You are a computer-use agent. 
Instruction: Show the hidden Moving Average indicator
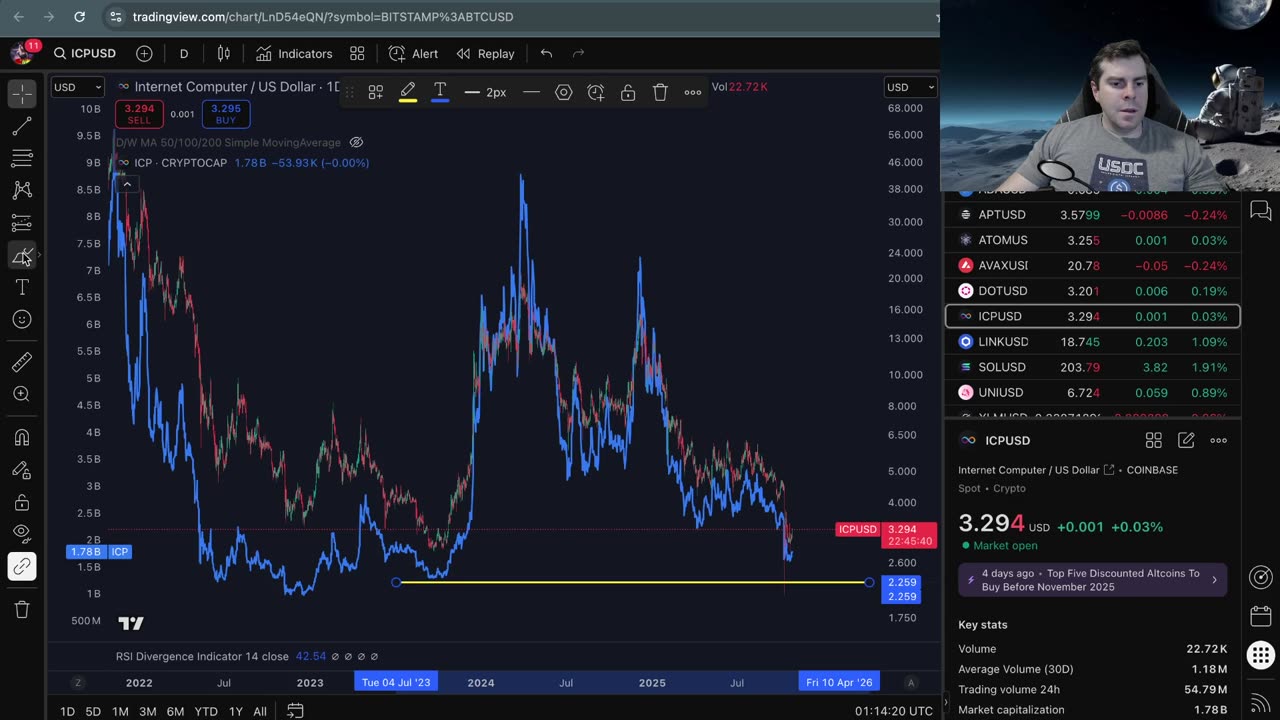point(356,143)
